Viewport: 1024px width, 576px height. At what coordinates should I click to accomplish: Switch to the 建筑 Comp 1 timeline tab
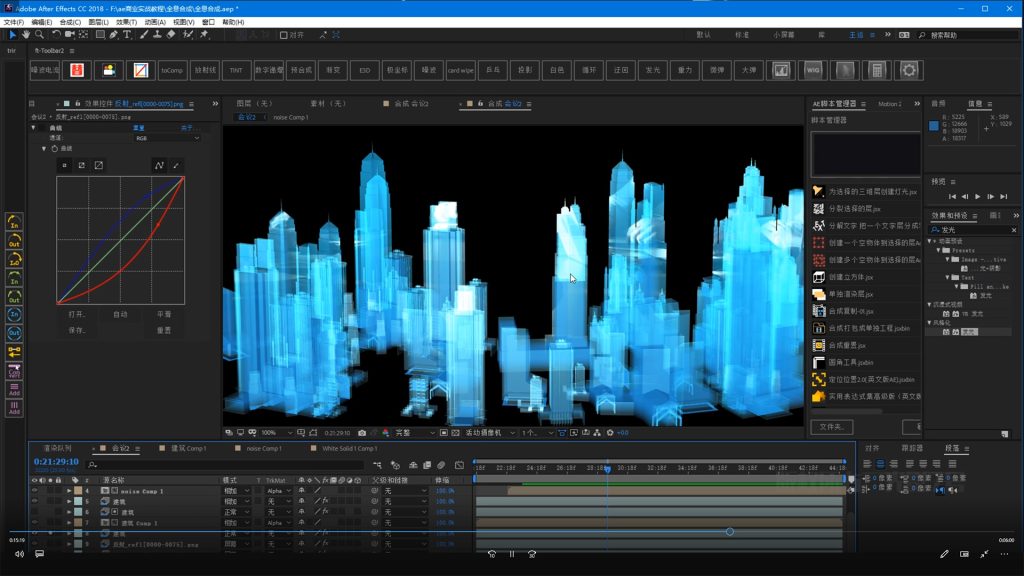[x=188, y=449]
